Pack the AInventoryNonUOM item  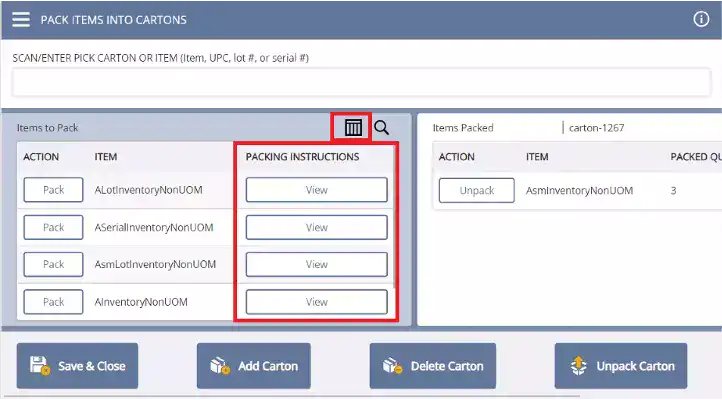(x=53, y=301)
